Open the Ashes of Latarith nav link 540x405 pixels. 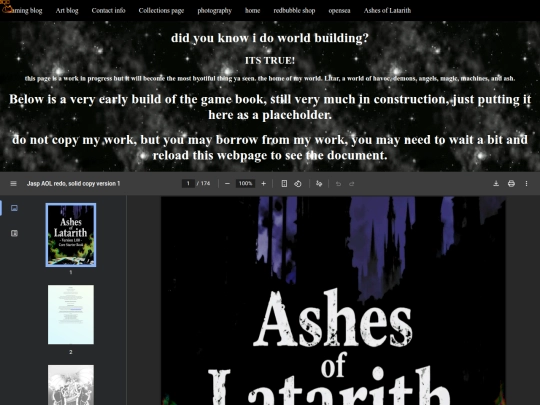pos(387,10)
